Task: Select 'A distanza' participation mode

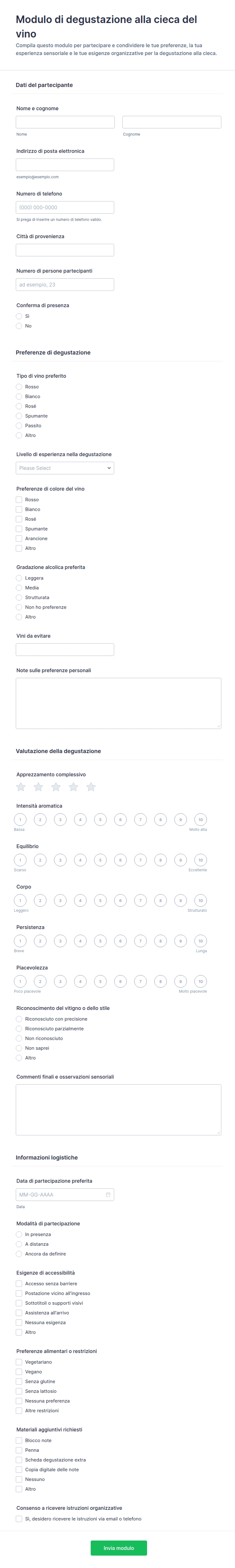Action: pos(19,1244)
